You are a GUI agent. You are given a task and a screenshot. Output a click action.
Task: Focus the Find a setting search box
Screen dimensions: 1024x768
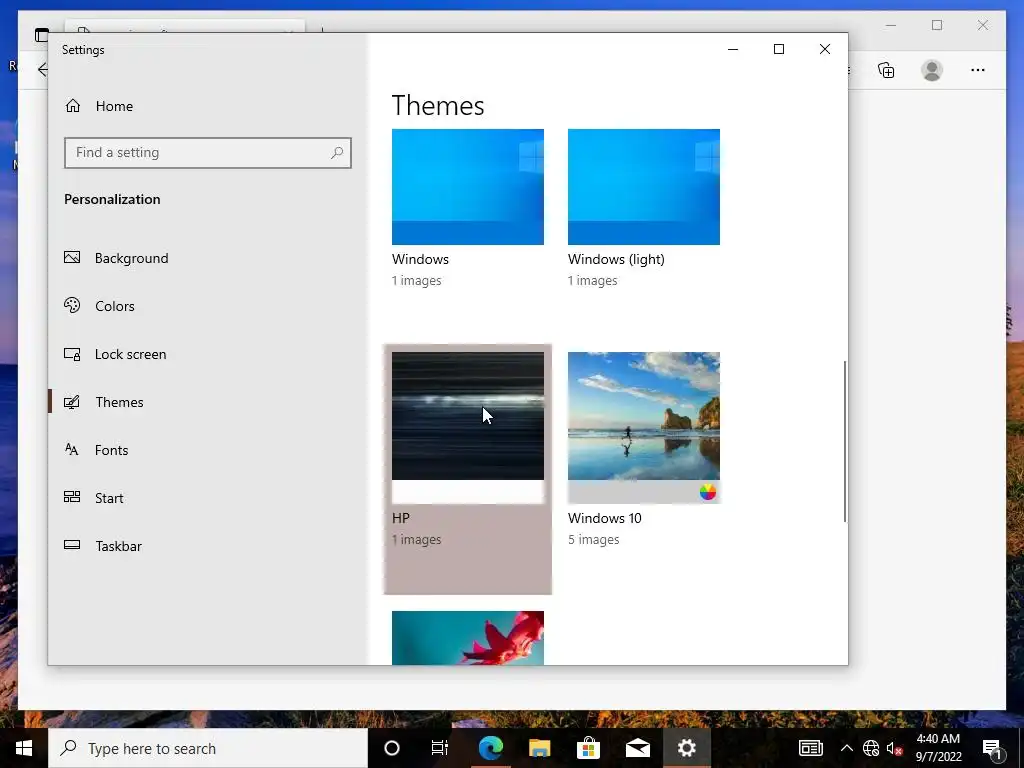pos(208,153)
